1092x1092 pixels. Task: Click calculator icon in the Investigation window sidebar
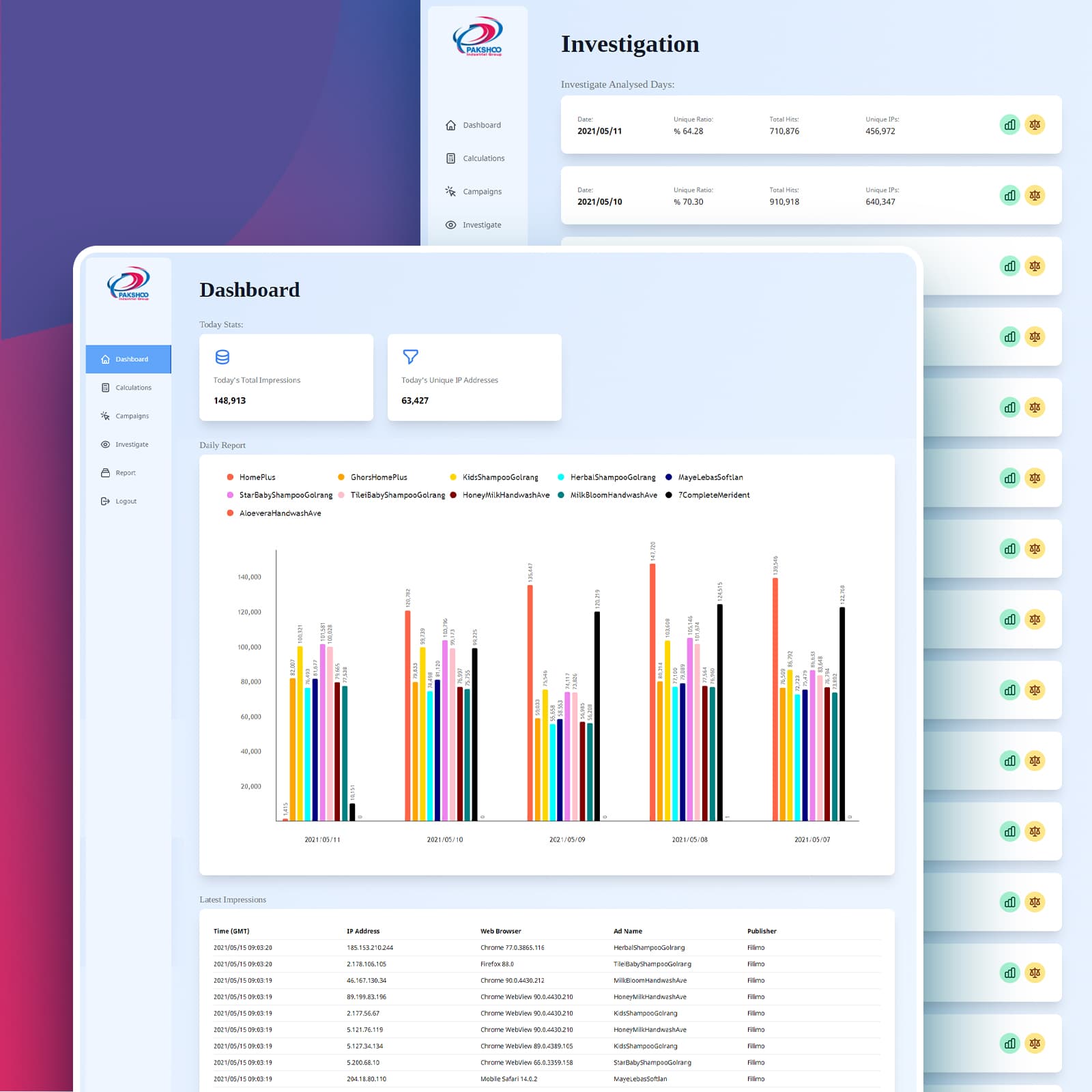click(450, 158)
